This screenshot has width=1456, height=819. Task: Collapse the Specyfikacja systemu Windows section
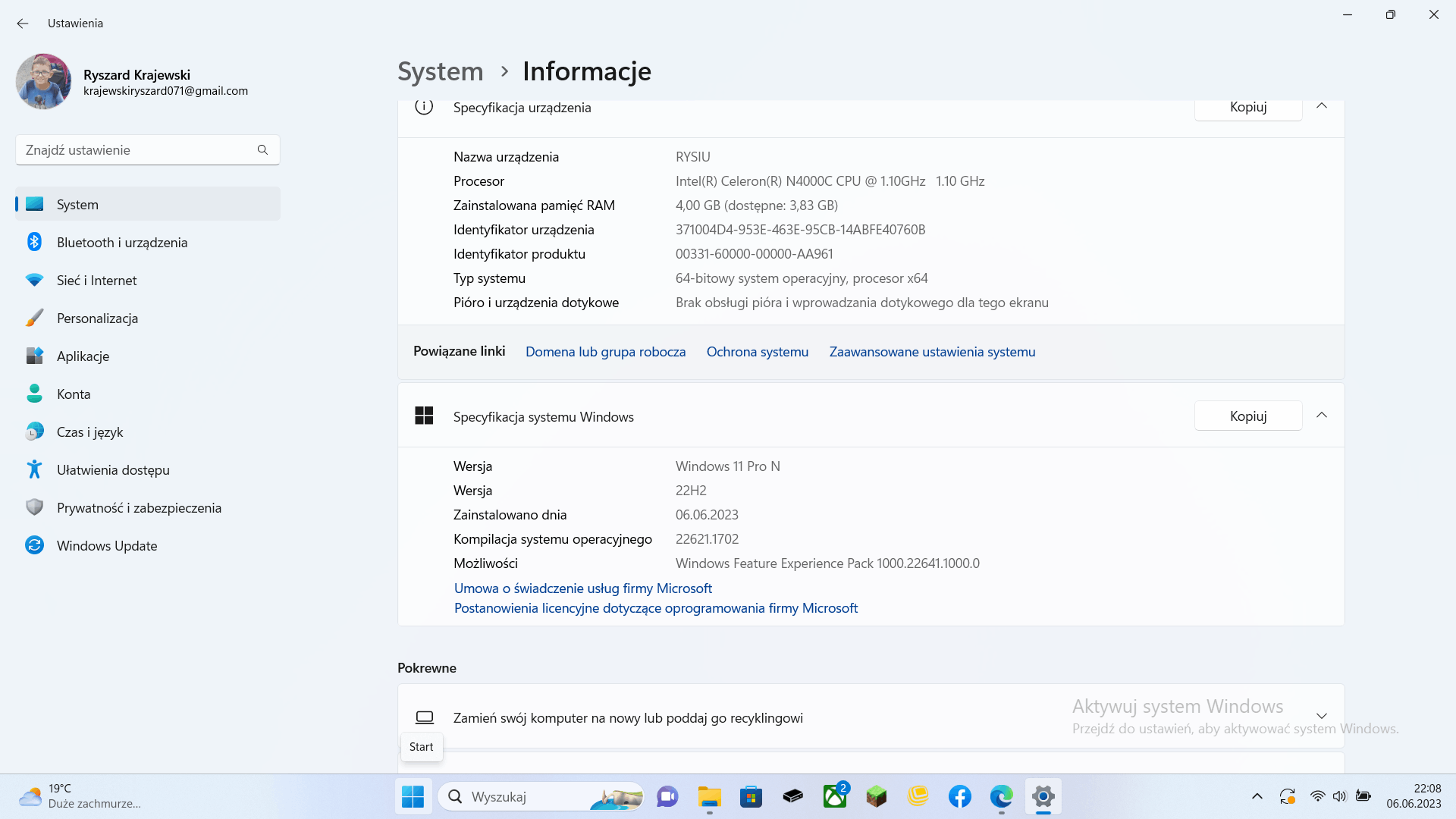click(x=1322, y=416)
